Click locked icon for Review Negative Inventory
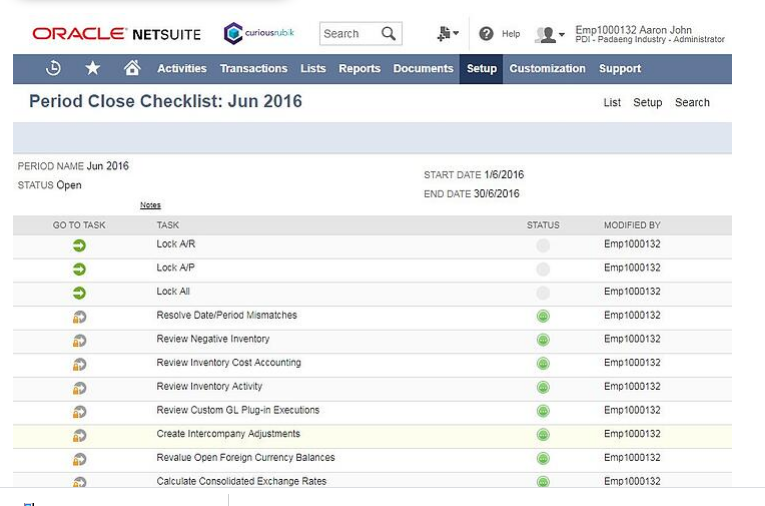The height and width of the screenshot is (506, 765). pyautogui.click(x=79, y=341)
